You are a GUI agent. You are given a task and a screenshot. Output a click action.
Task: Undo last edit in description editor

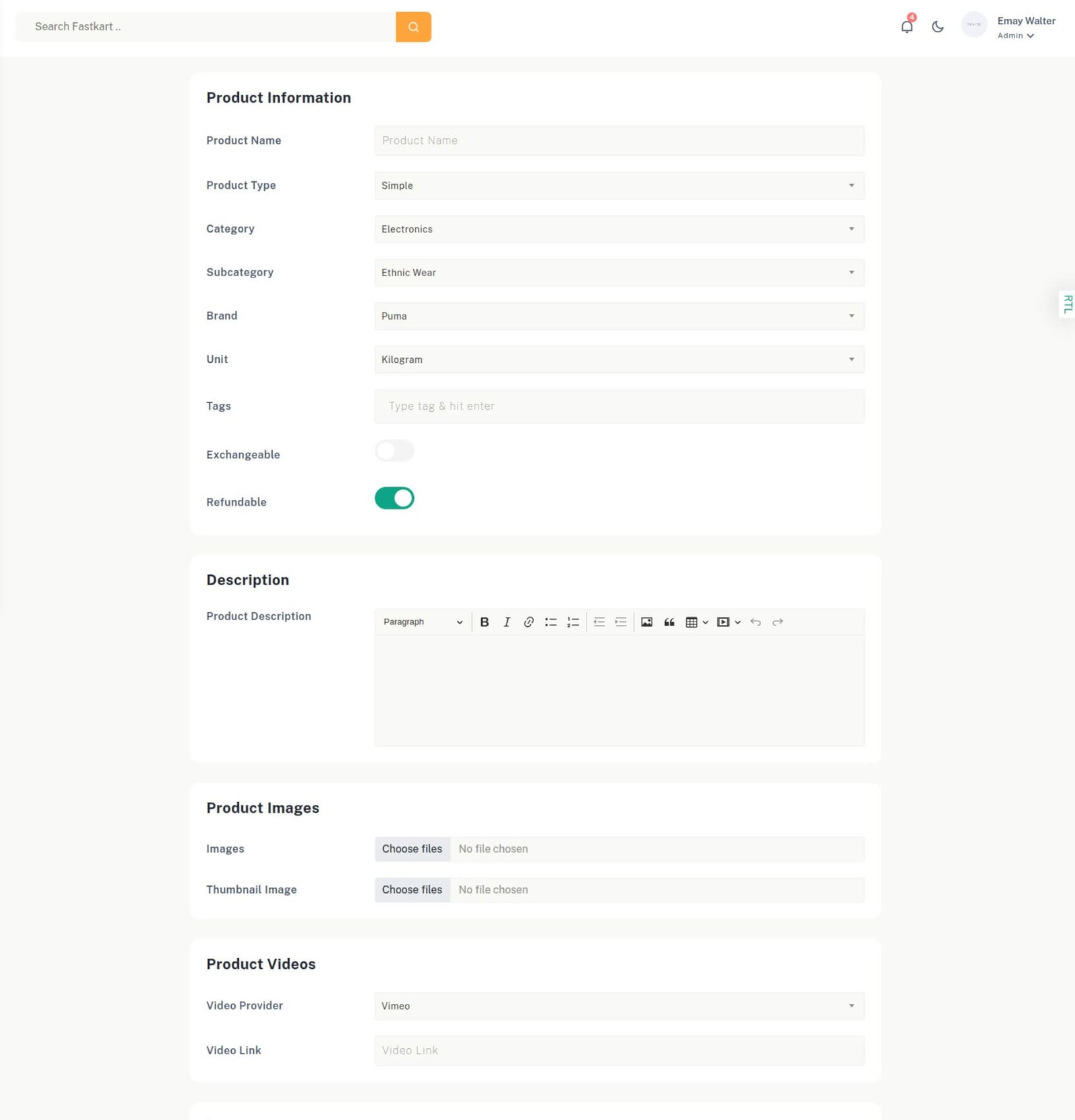(x=755, y=622)
